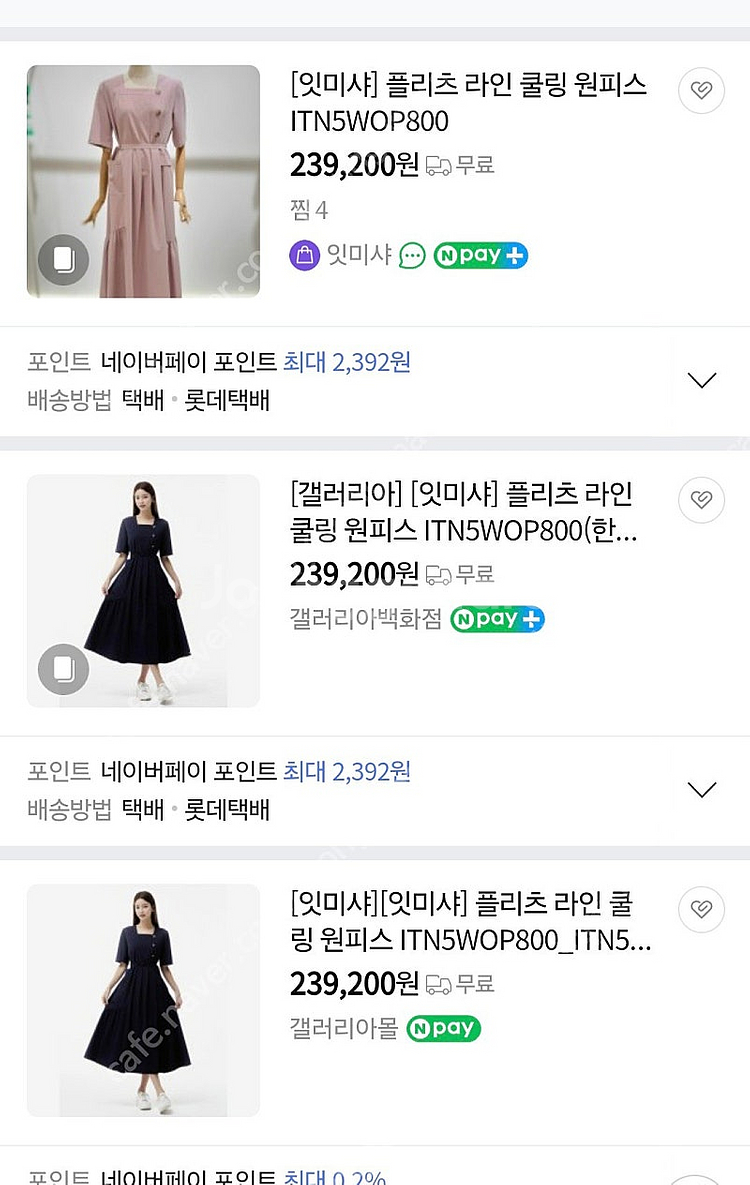750x1185 pixels.
Task: Open multi-image icon on pink dress thumbnail
Action: (x=64, y=260)
